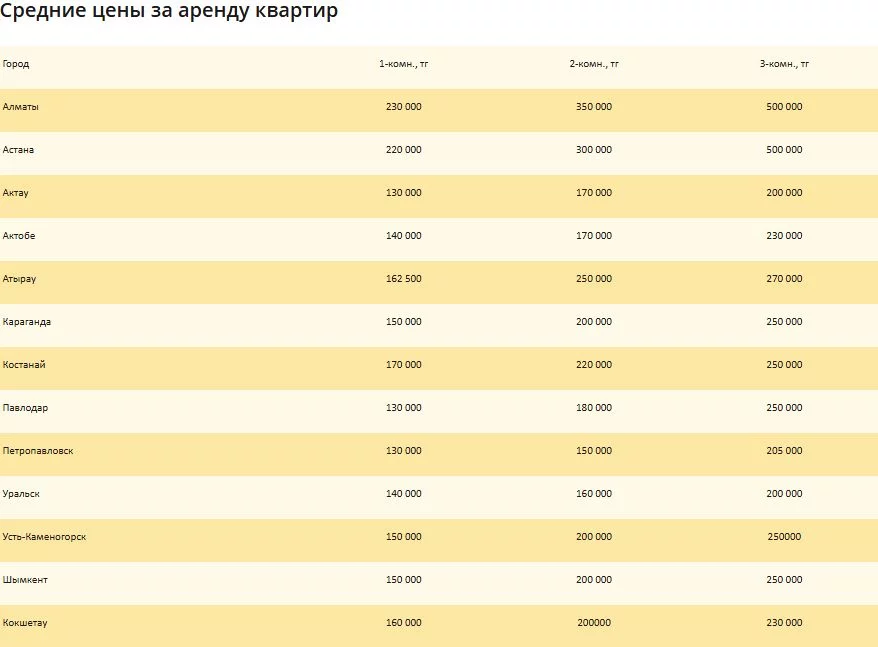Click the "Город" column header

16,64
